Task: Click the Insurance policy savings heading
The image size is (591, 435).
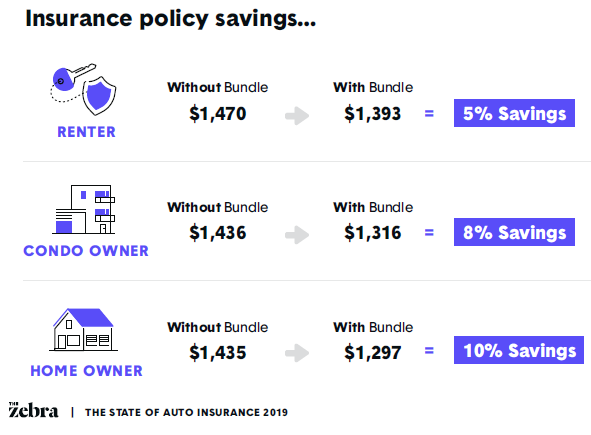Action: [170, 19]
